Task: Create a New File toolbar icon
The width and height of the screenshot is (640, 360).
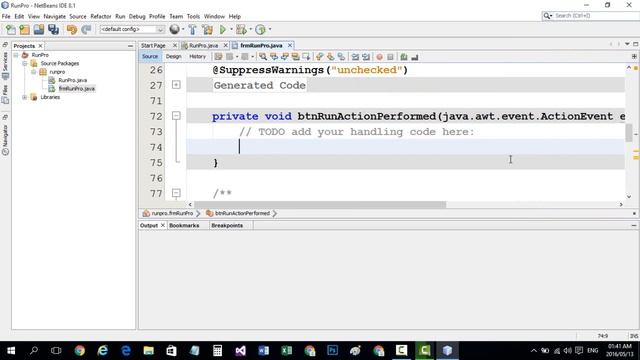Action: coord(11,29)
